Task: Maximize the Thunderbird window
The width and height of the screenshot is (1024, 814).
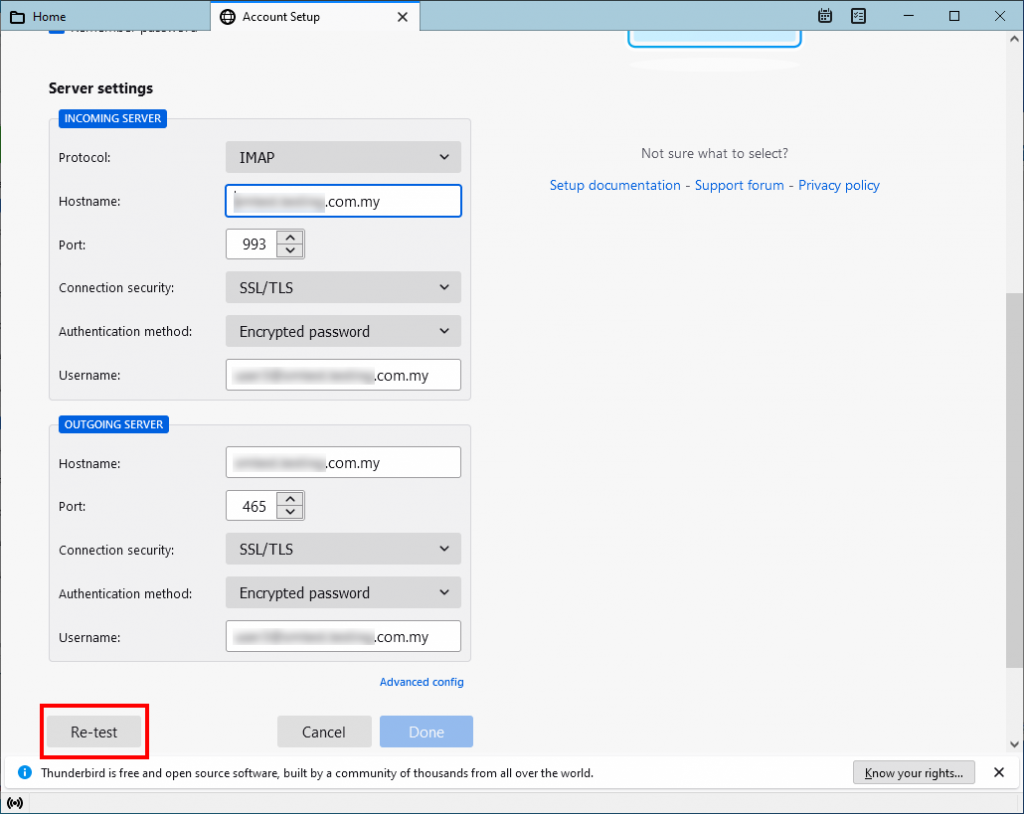Action: (954, 16)
